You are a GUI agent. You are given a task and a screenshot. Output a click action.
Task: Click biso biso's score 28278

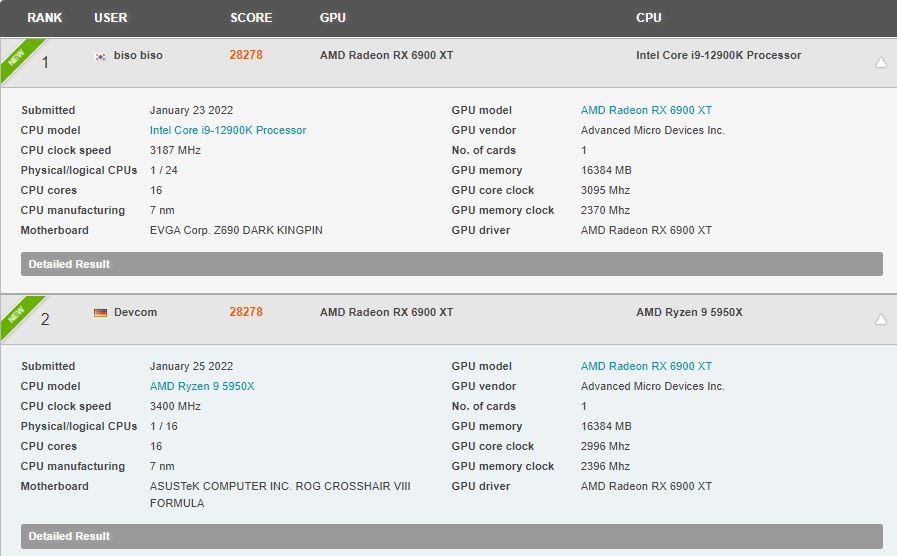246,55
